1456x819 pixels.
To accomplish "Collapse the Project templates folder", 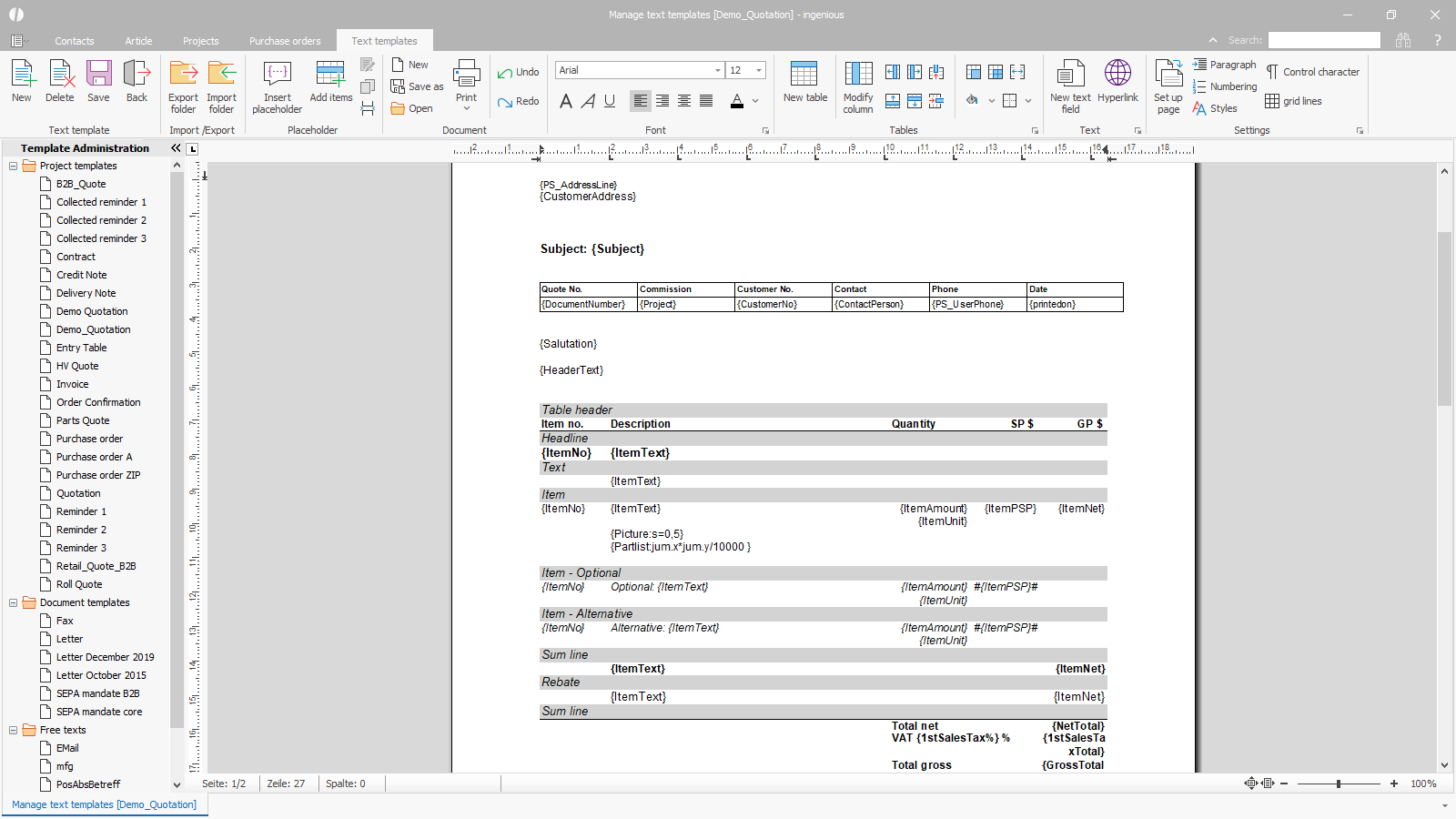I will (13, 166).
